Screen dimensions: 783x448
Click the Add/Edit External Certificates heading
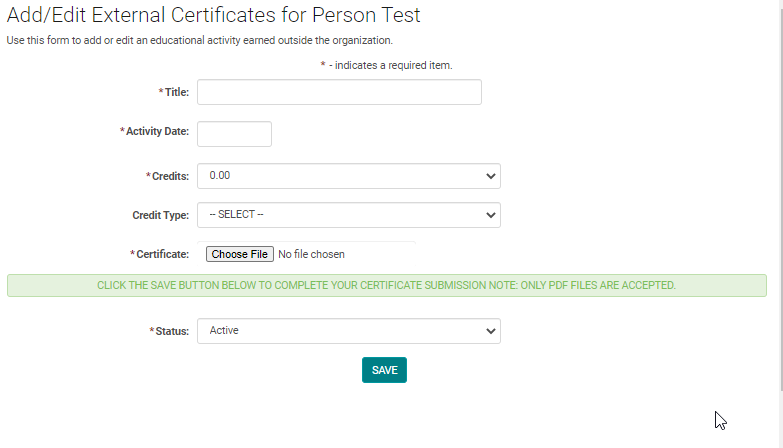point(214,15)
